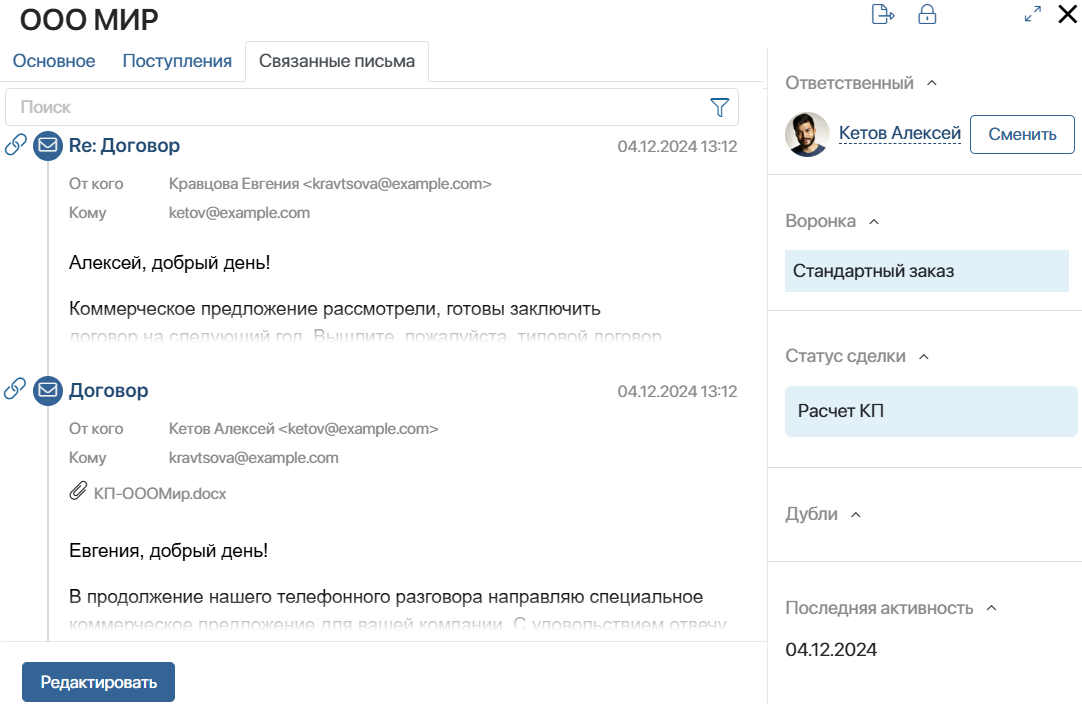Collapse the Статус сделки section

[924, 357]
